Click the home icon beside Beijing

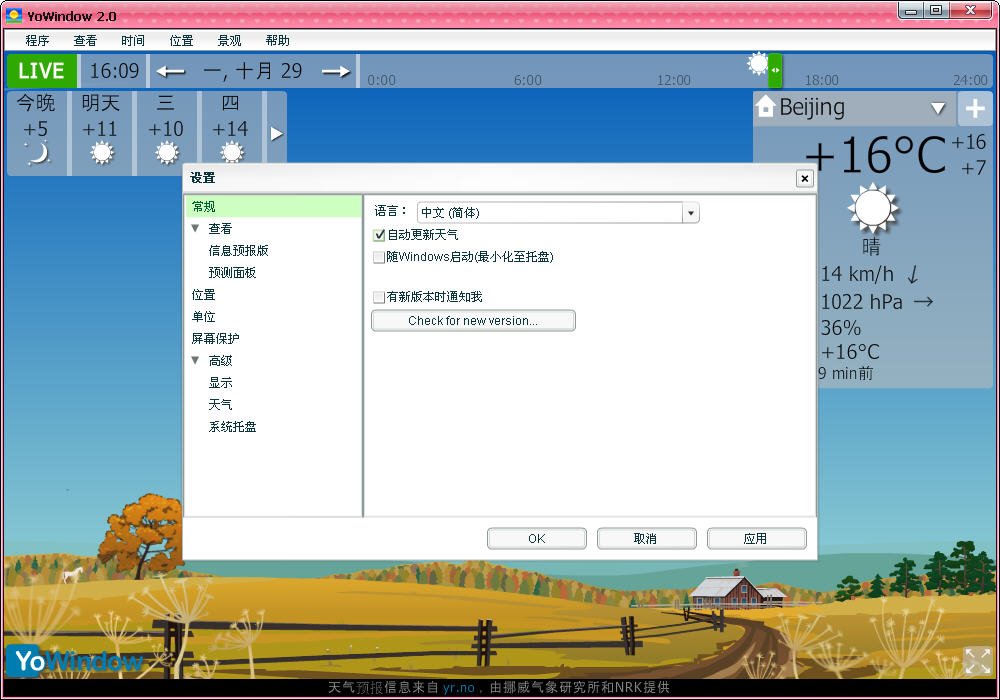[765, 107]
